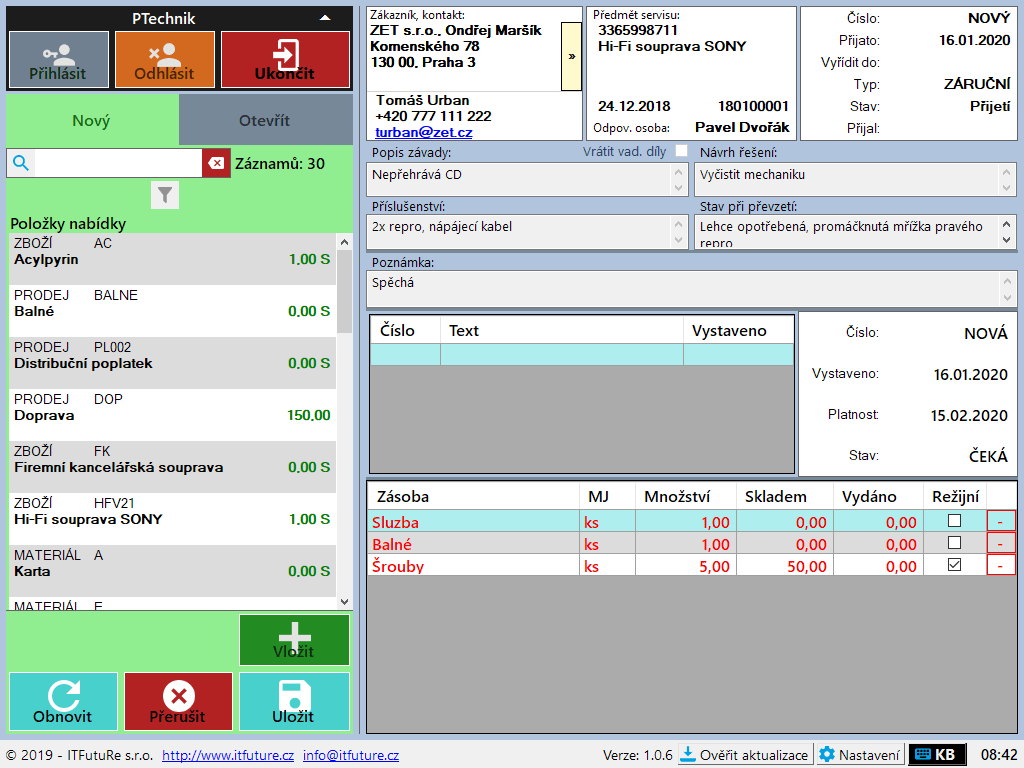Image resolution: width=1024 pixels, height=768 pixels.
Task: Click the Stav při převzetí text field
Action: click(x=855, y=232)
